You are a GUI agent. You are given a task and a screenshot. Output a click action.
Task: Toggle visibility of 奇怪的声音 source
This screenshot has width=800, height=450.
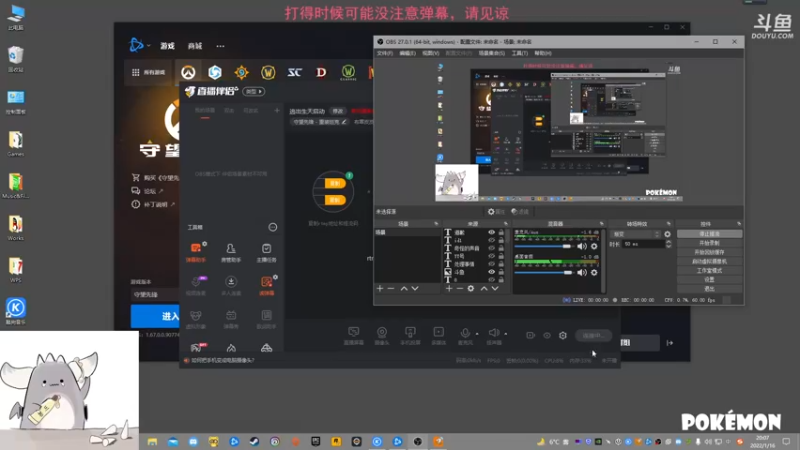[x=491, y=248]
